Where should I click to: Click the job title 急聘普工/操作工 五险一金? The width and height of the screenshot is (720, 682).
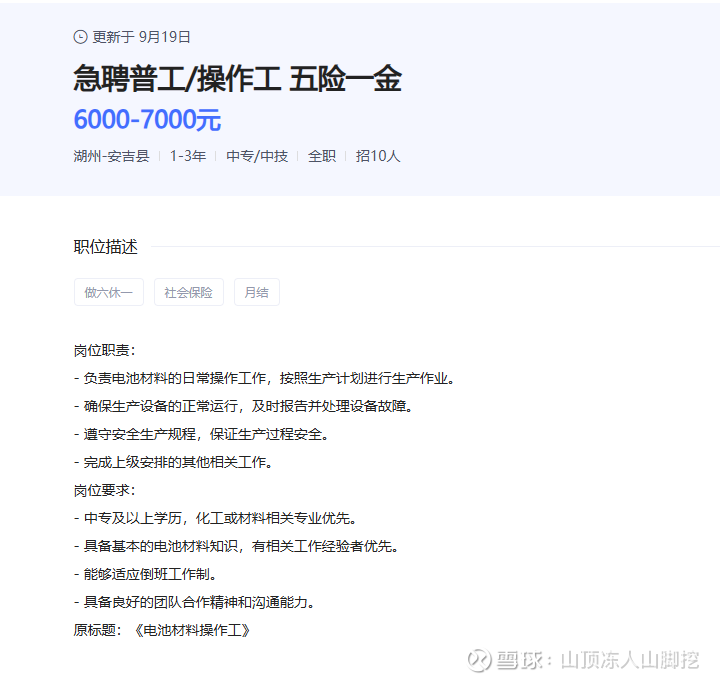coord(237,79)
